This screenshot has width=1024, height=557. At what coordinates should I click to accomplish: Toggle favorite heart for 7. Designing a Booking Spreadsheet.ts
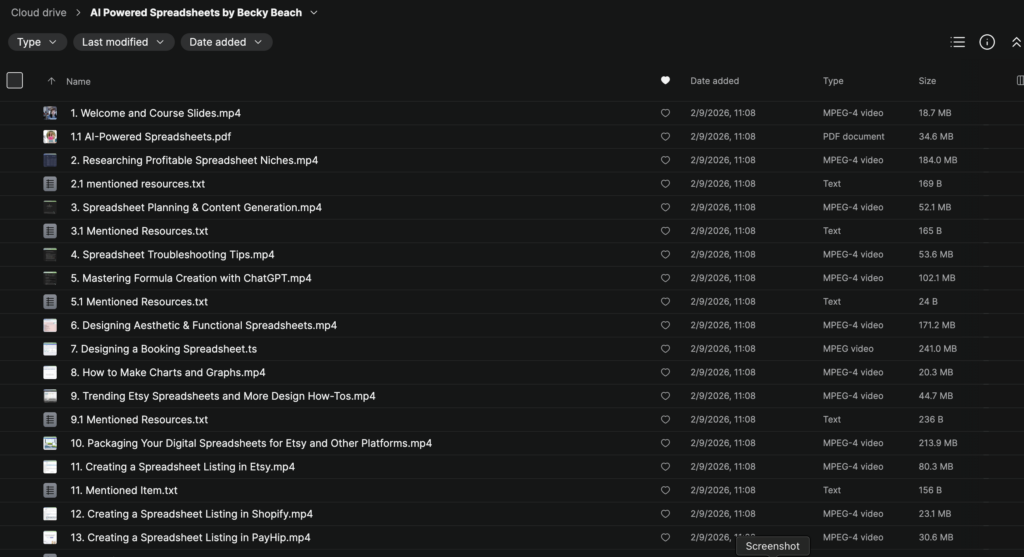tap(665, 349)
